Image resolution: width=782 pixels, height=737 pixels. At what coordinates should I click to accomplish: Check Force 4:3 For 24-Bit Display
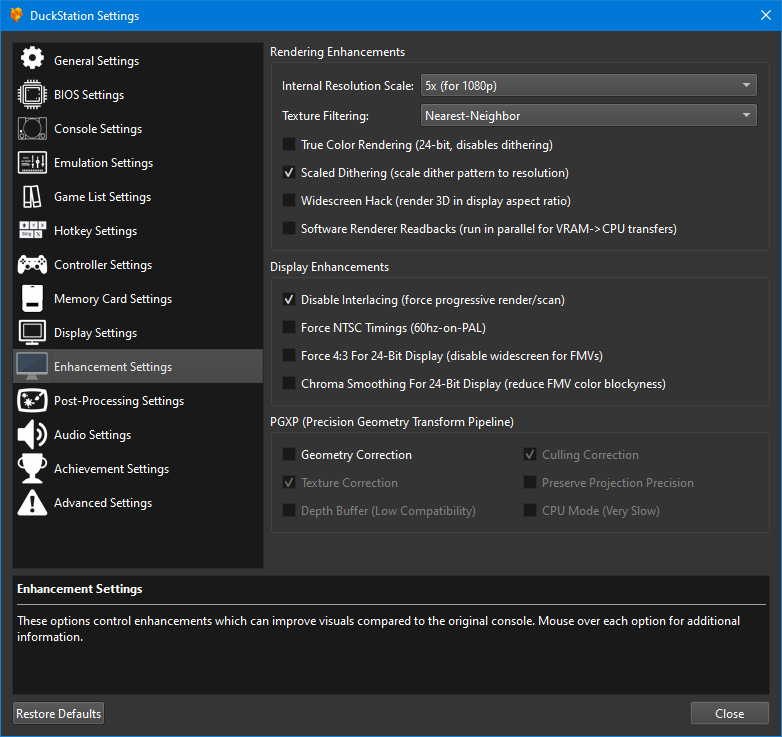coord(289,356)
